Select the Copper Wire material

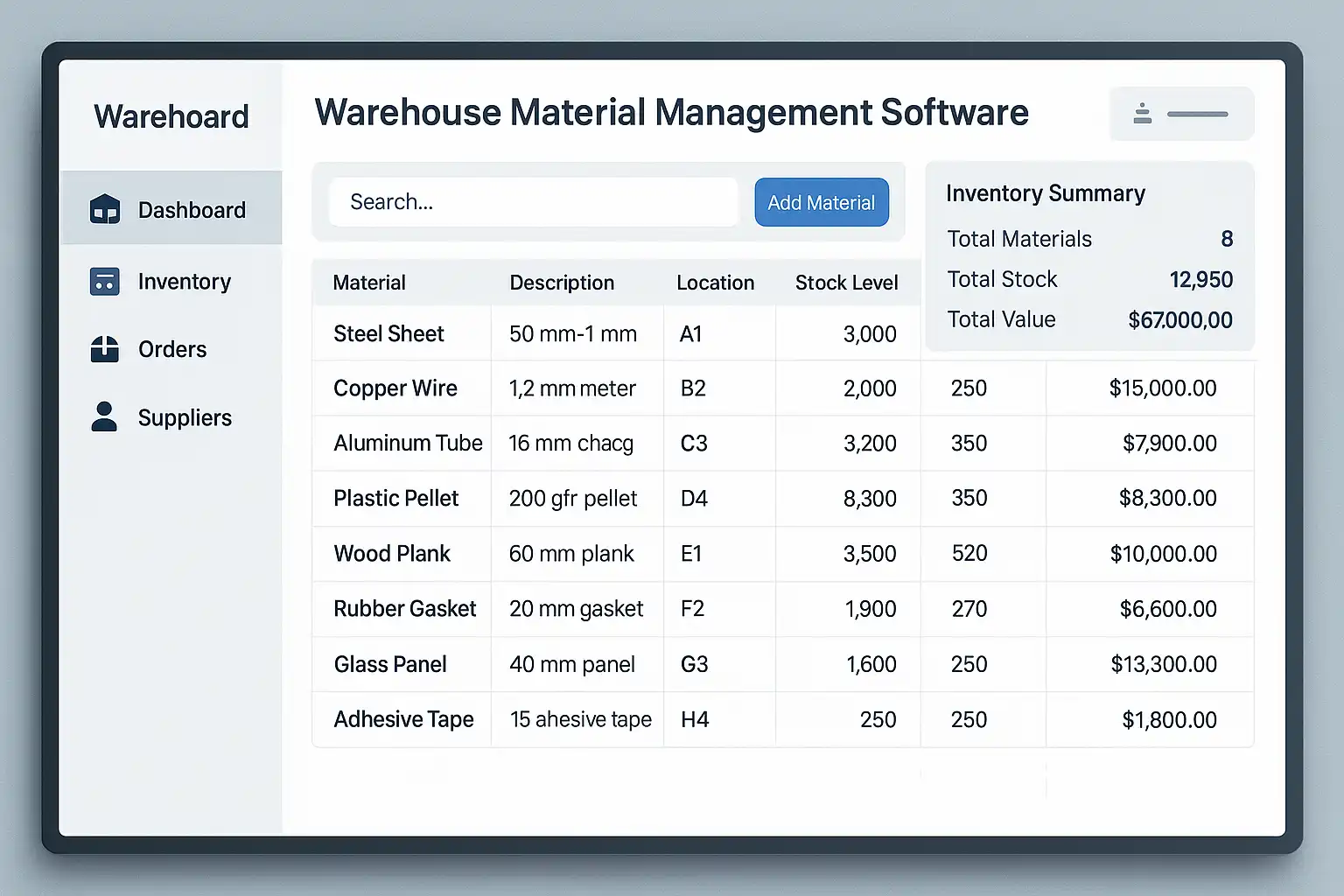click(395, 388)
